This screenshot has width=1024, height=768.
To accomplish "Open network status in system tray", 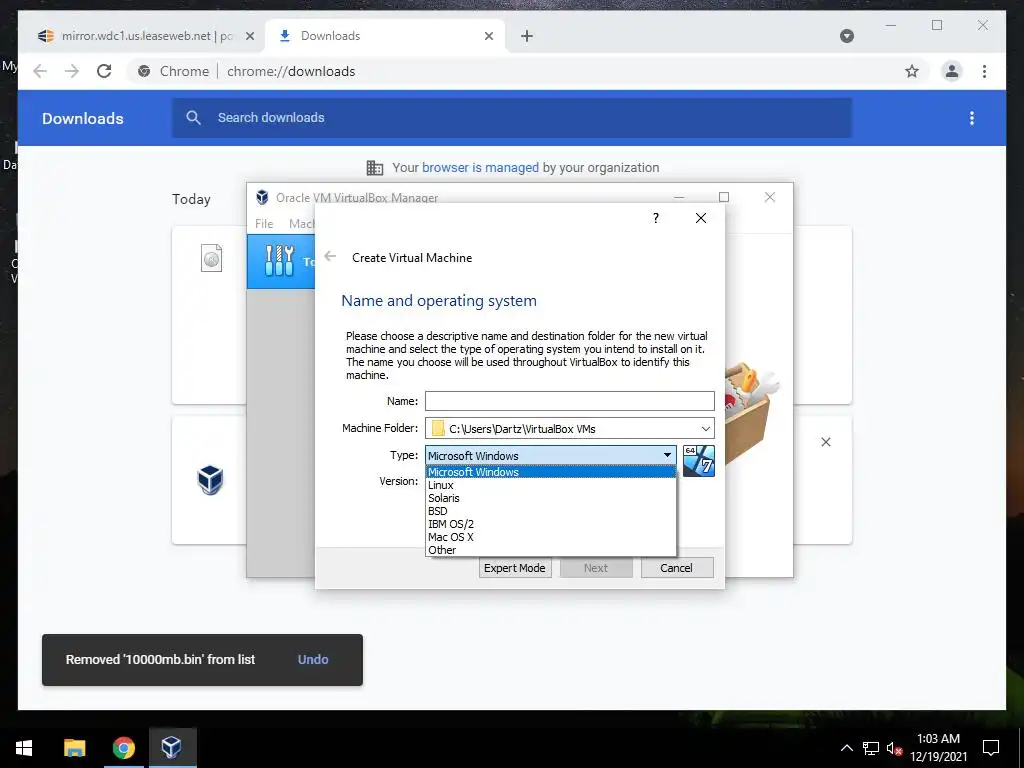I will 871,748.
